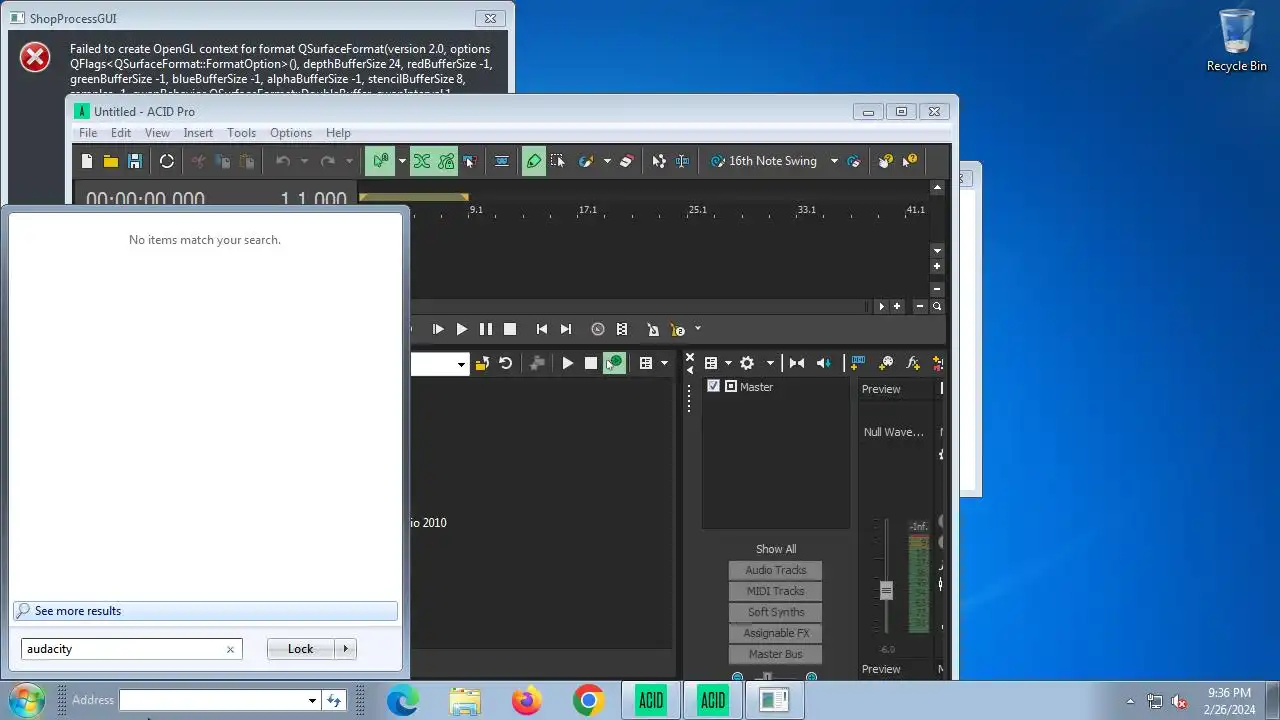This screenshot has height=720, width=1280.
Task: Open dropdown arrow next to mixer gear icon
Action: click(770, 363)
